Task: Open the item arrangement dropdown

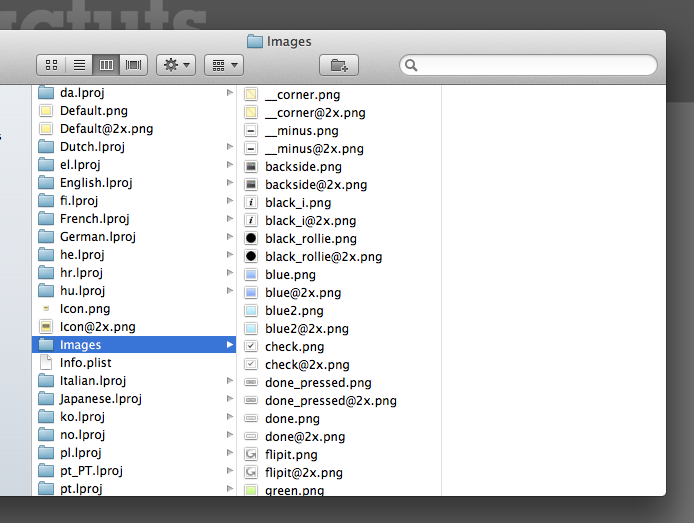Action: (x=224, y=65)
